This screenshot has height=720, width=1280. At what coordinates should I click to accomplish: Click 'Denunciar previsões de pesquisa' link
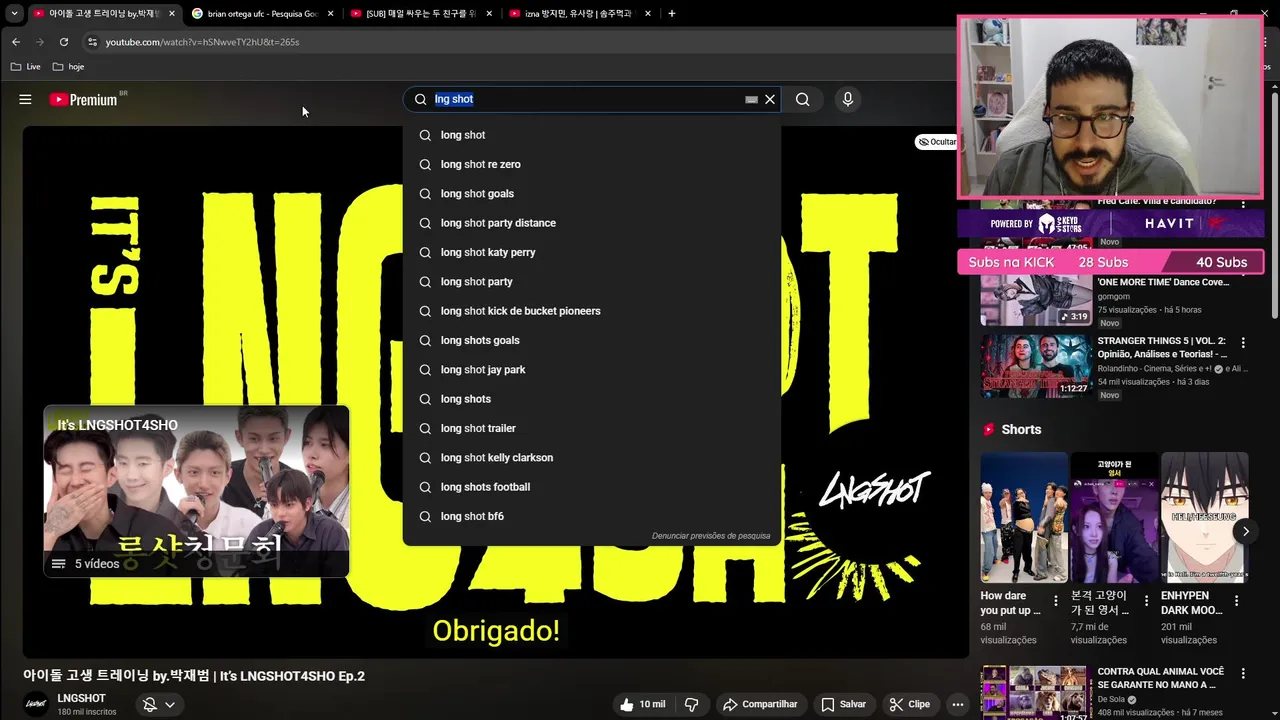point(711,536)
